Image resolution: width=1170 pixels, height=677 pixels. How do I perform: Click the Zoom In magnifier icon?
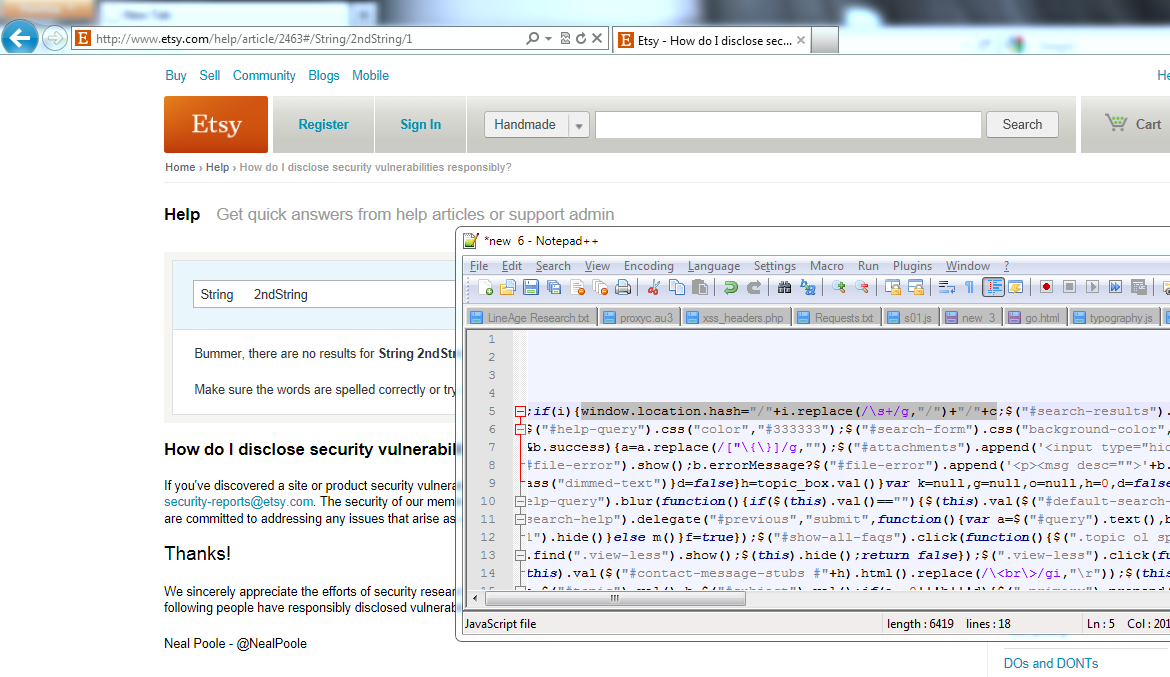pos(838,287)
